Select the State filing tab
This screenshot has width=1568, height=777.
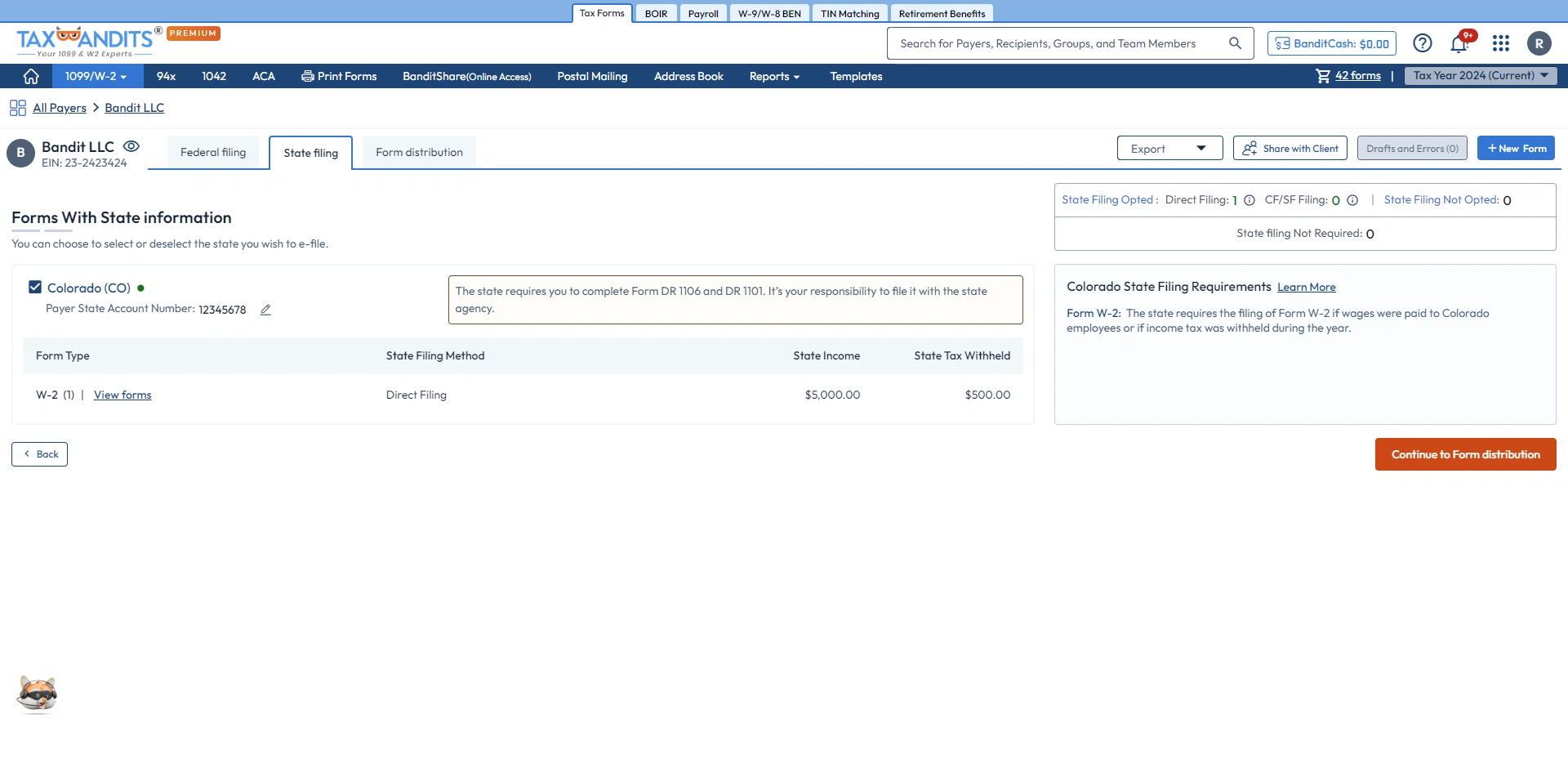point(311,153)
